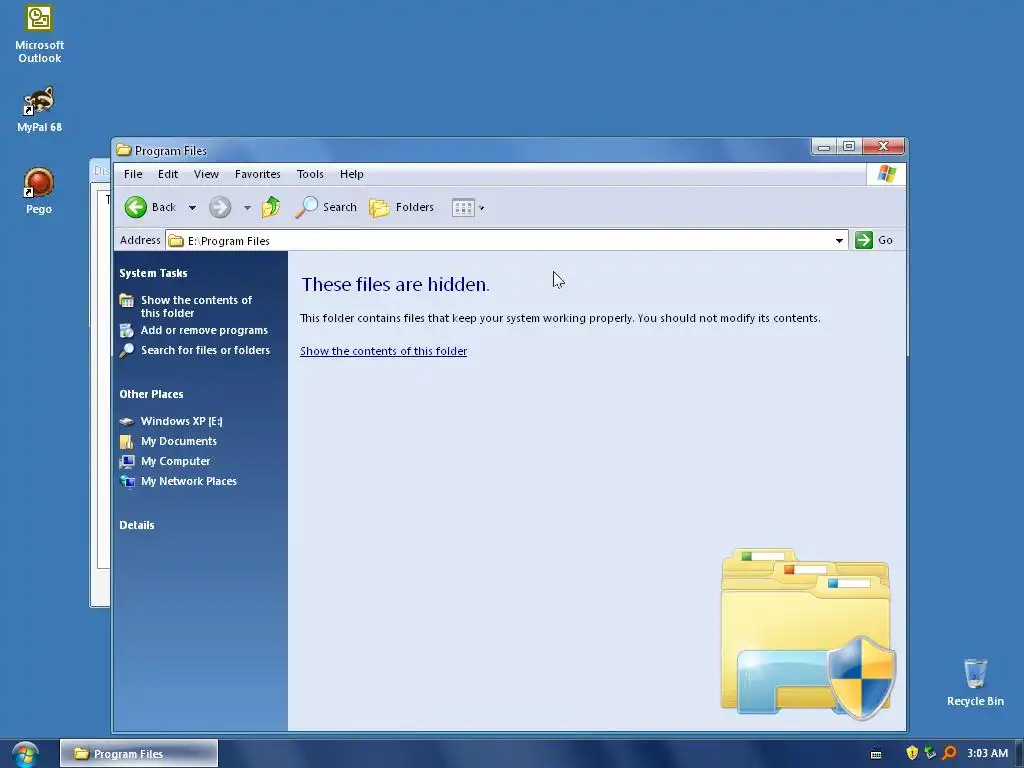
Task: Go back with the green Back arrow
Action: (136, 207)
